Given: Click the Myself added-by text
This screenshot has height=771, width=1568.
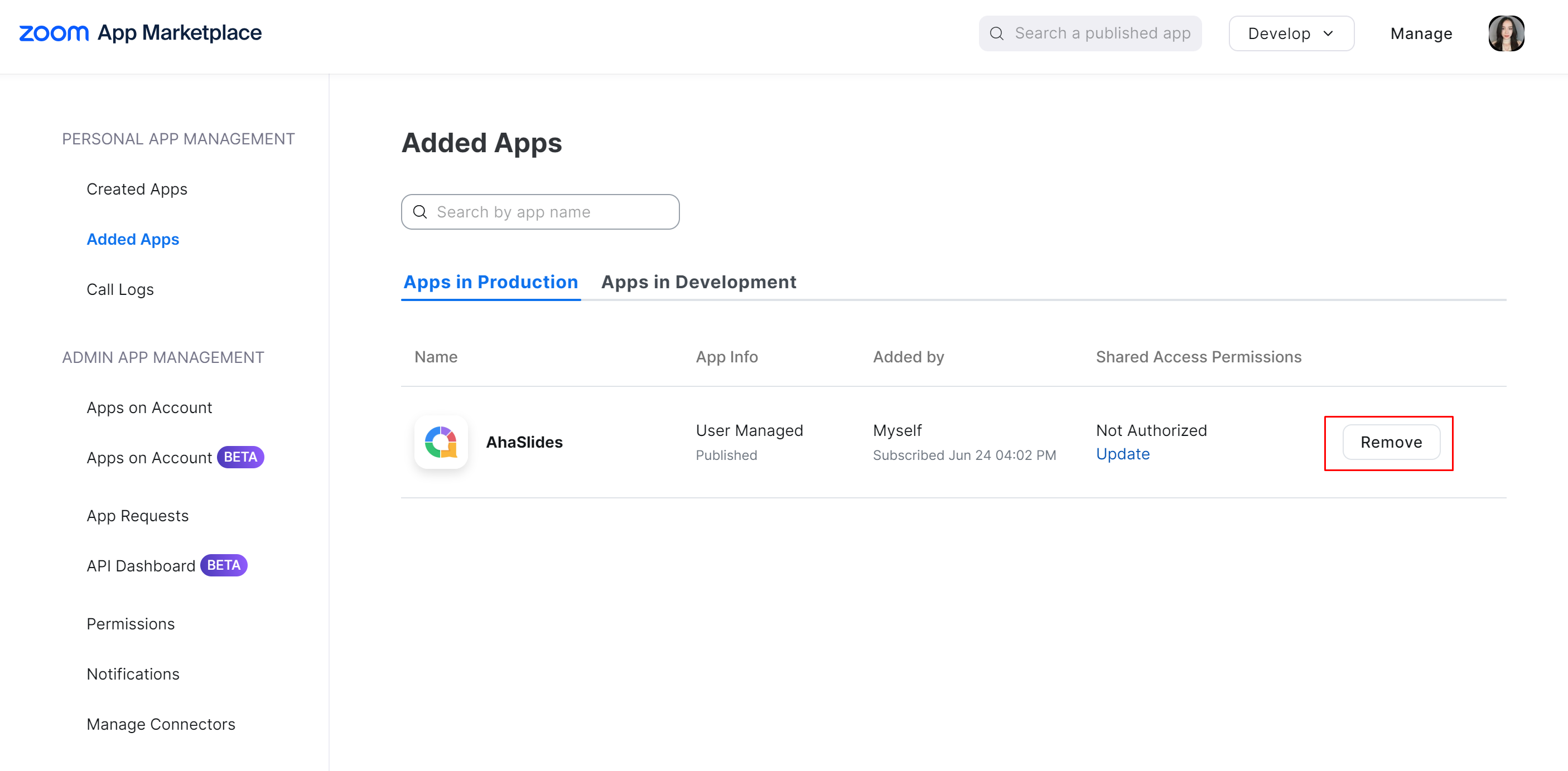Looking at the screenshot, I should [x=897, y=431].
